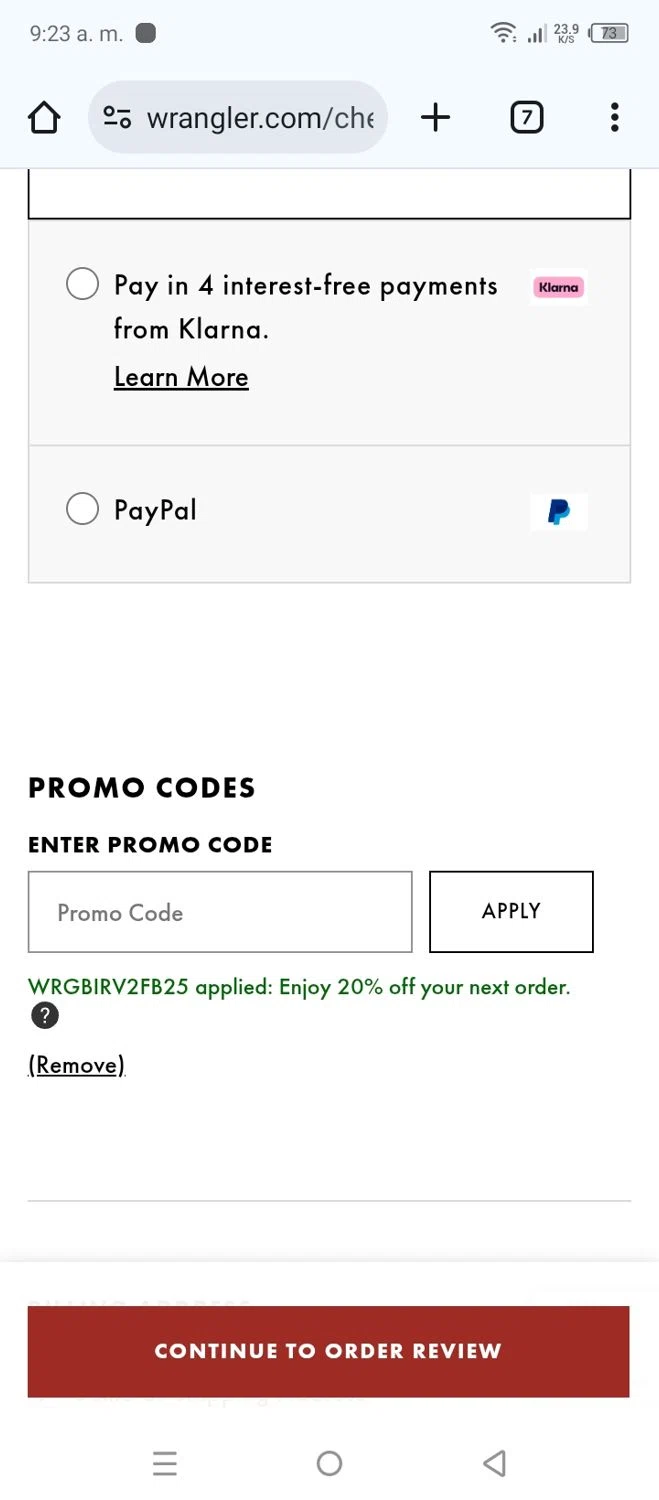Select Klarna pay in 4 radio button

[x=82, y=284]
